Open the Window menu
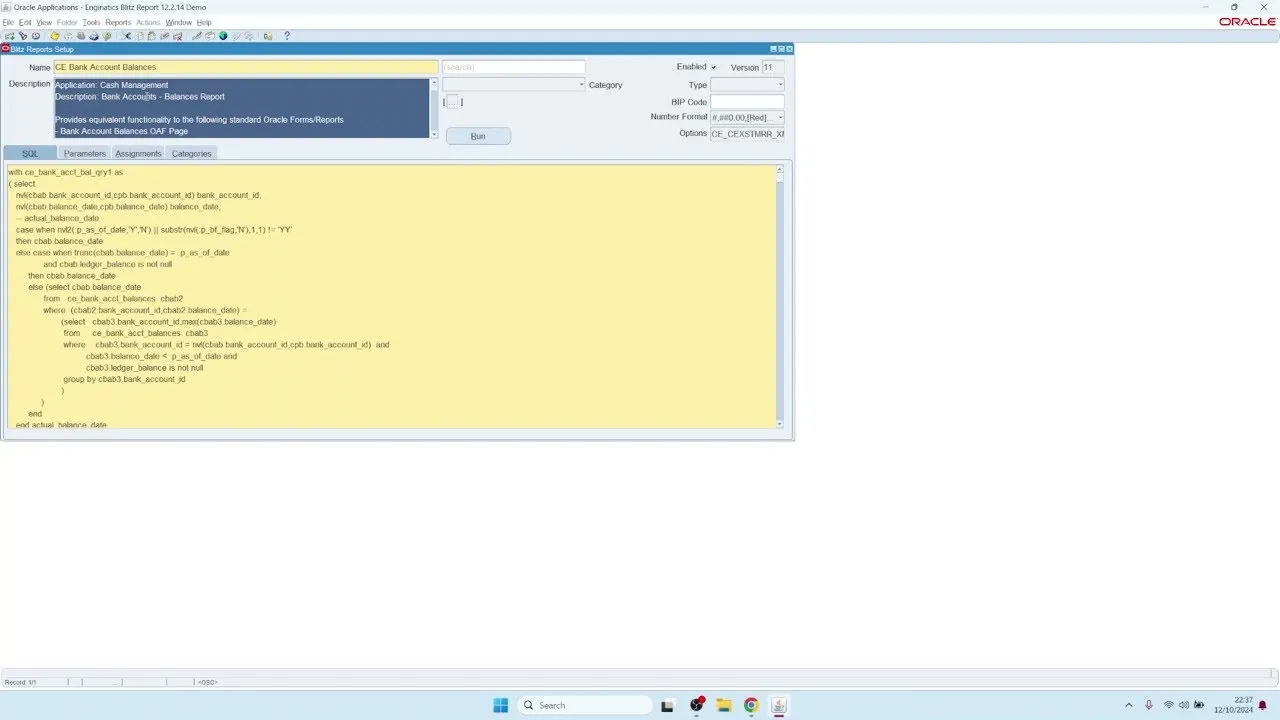Viewport: 1280px width, 720px height. pyautogui.click(x=178, y=22)
